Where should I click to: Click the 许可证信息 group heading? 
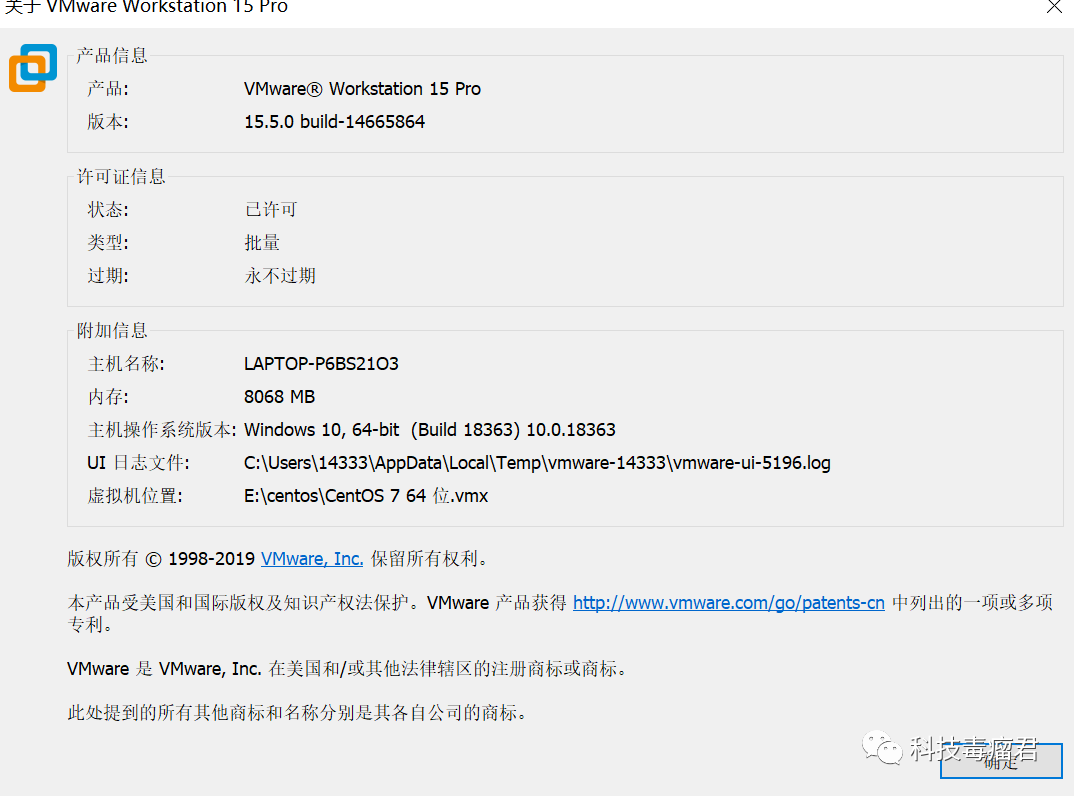coord(121,177)
